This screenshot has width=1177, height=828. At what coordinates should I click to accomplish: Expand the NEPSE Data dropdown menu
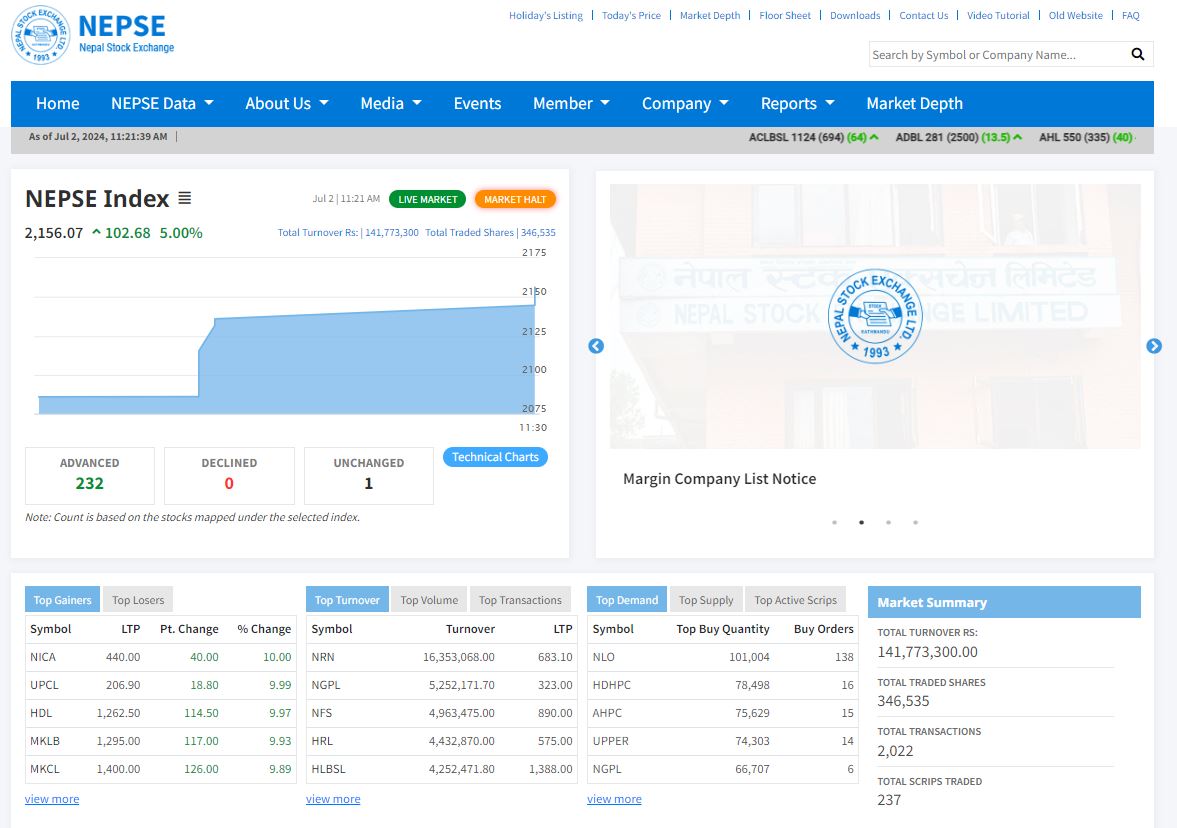162,104
